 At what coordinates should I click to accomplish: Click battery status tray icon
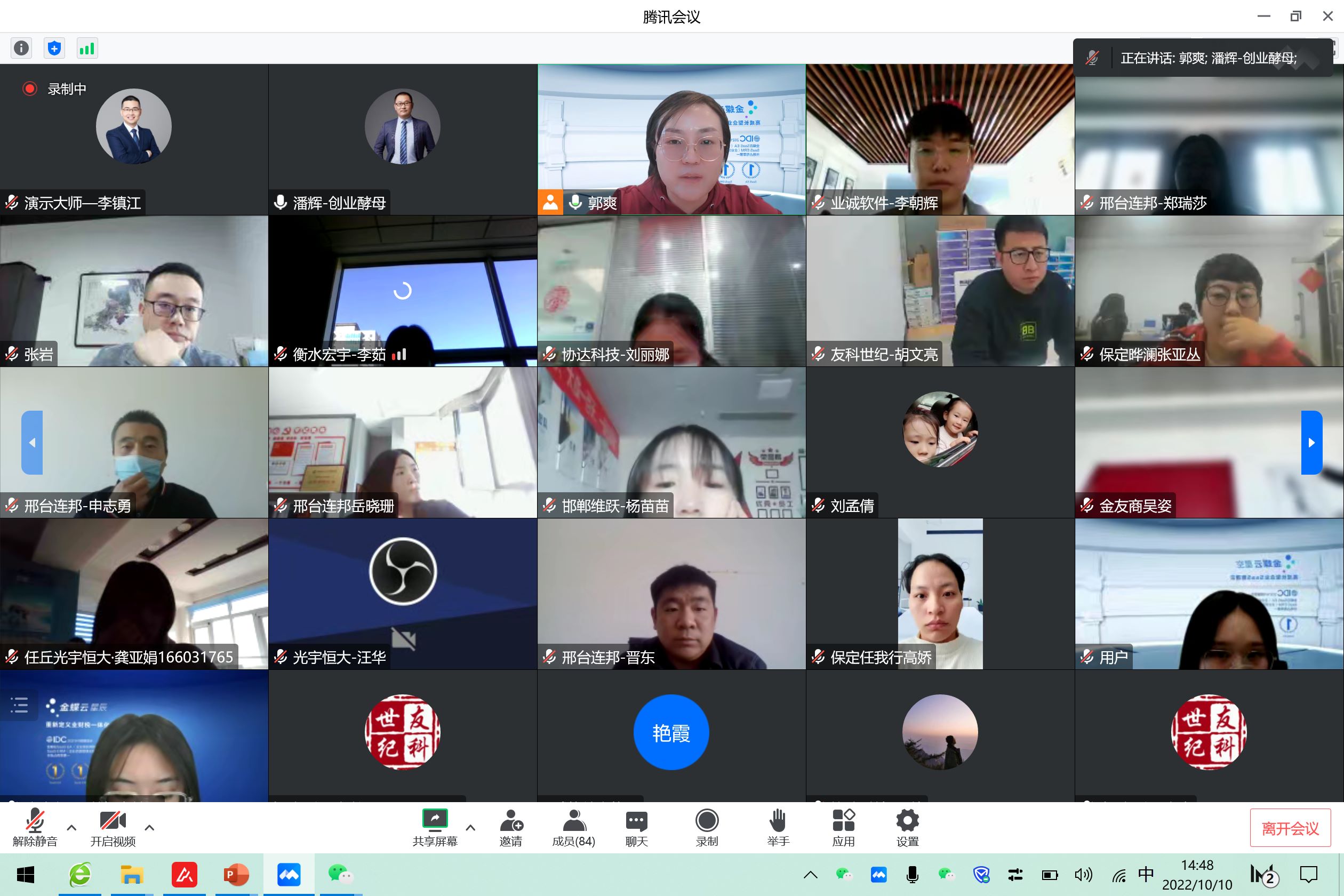point(1050,874)
